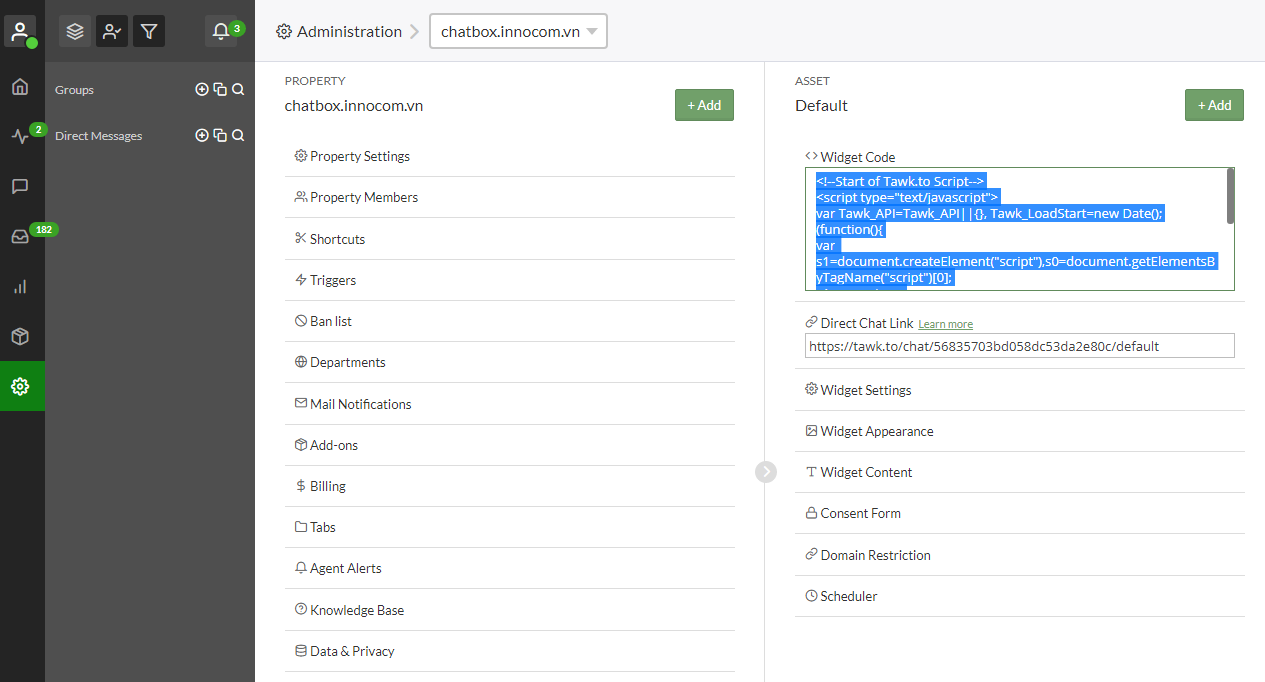Image resolution: width=1265 pixels, height=682 pixels.
Task: Open Departments
Action: point(510,362)
